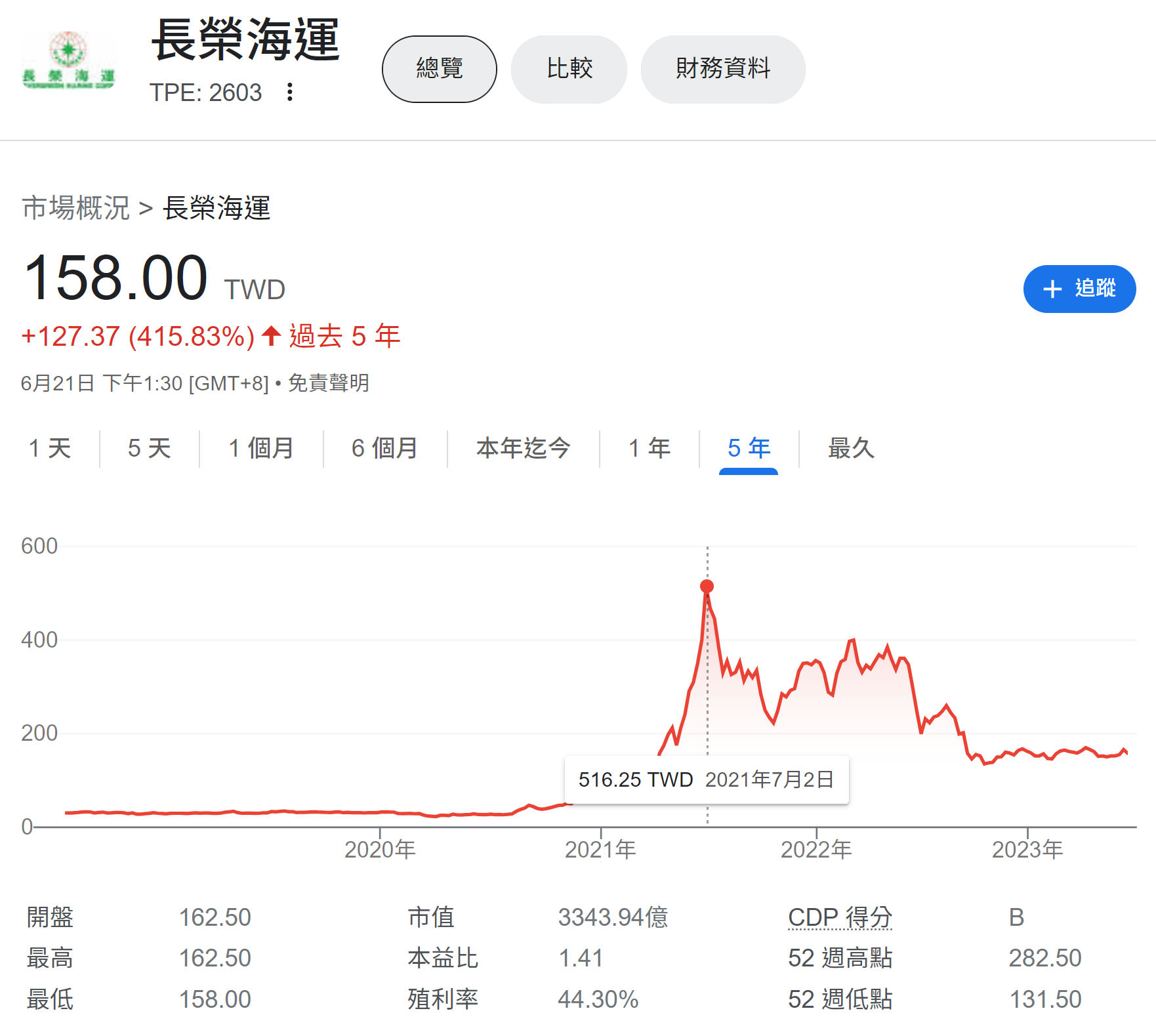Switch chart to 最久 max range
This screenshot has height=1036, width=1156.
[x=851, y=449]
